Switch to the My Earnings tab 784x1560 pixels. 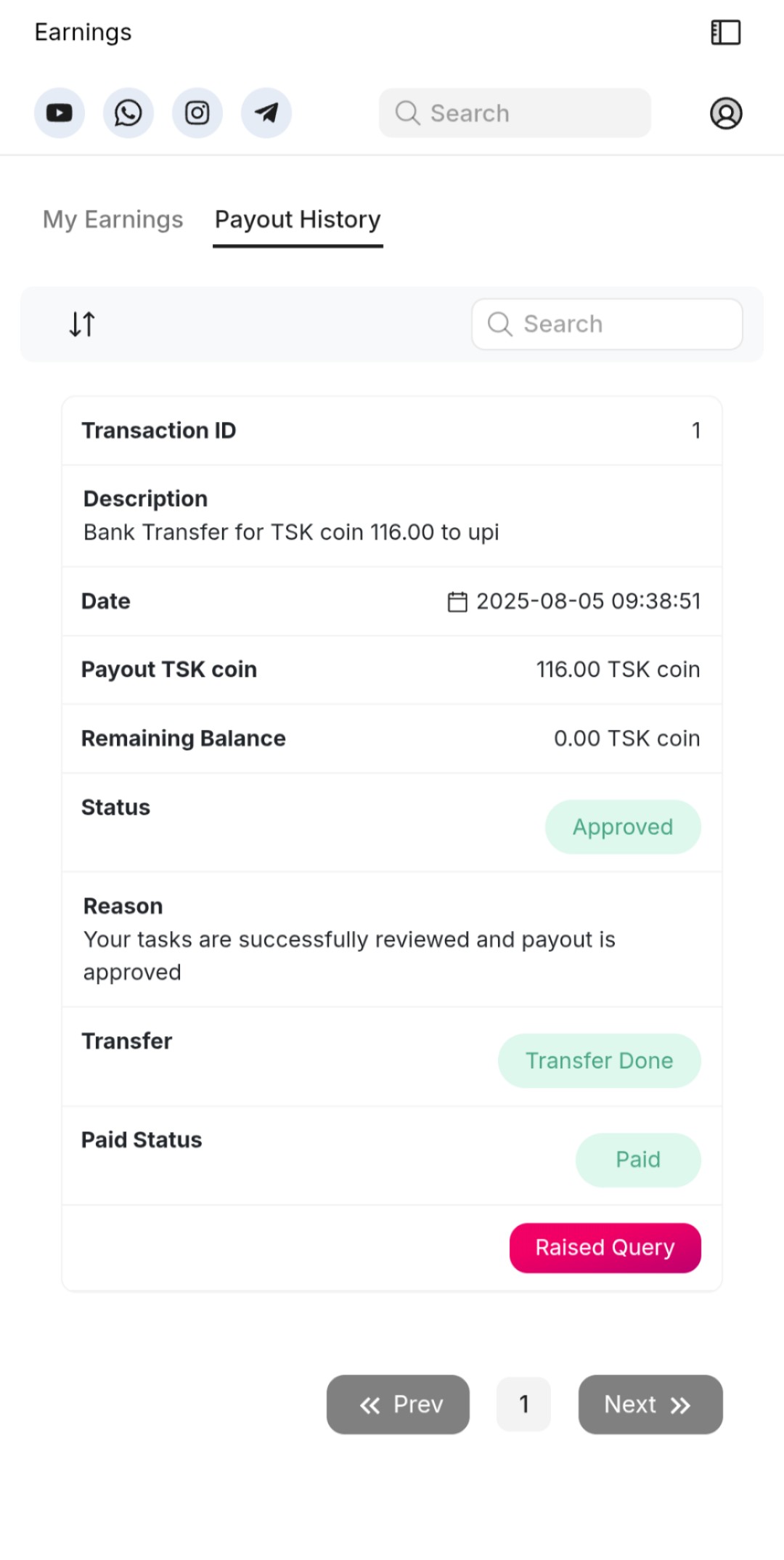tap(113, 219)
